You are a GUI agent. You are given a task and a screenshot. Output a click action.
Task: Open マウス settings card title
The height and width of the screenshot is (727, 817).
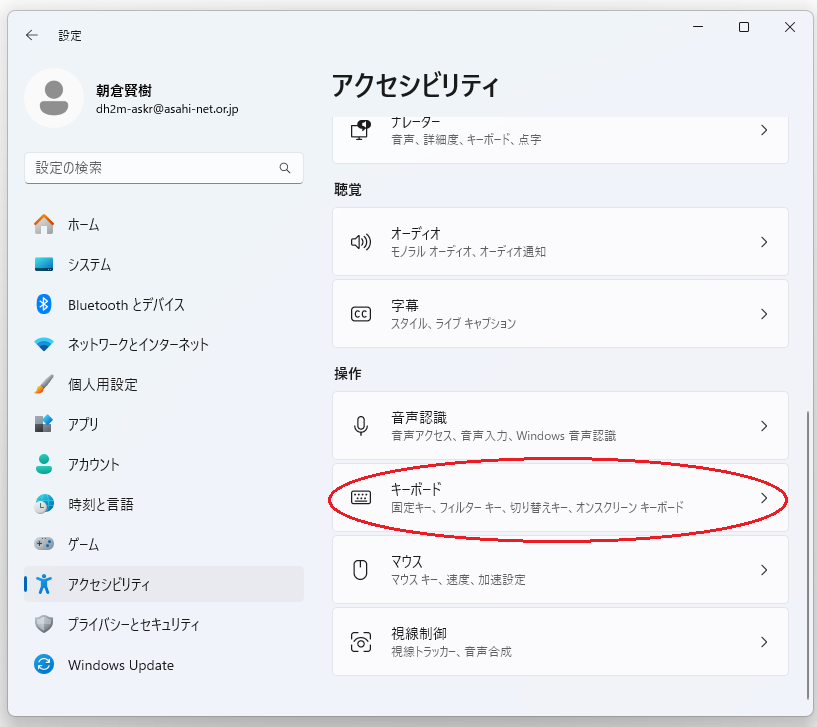tap(407, 561)
